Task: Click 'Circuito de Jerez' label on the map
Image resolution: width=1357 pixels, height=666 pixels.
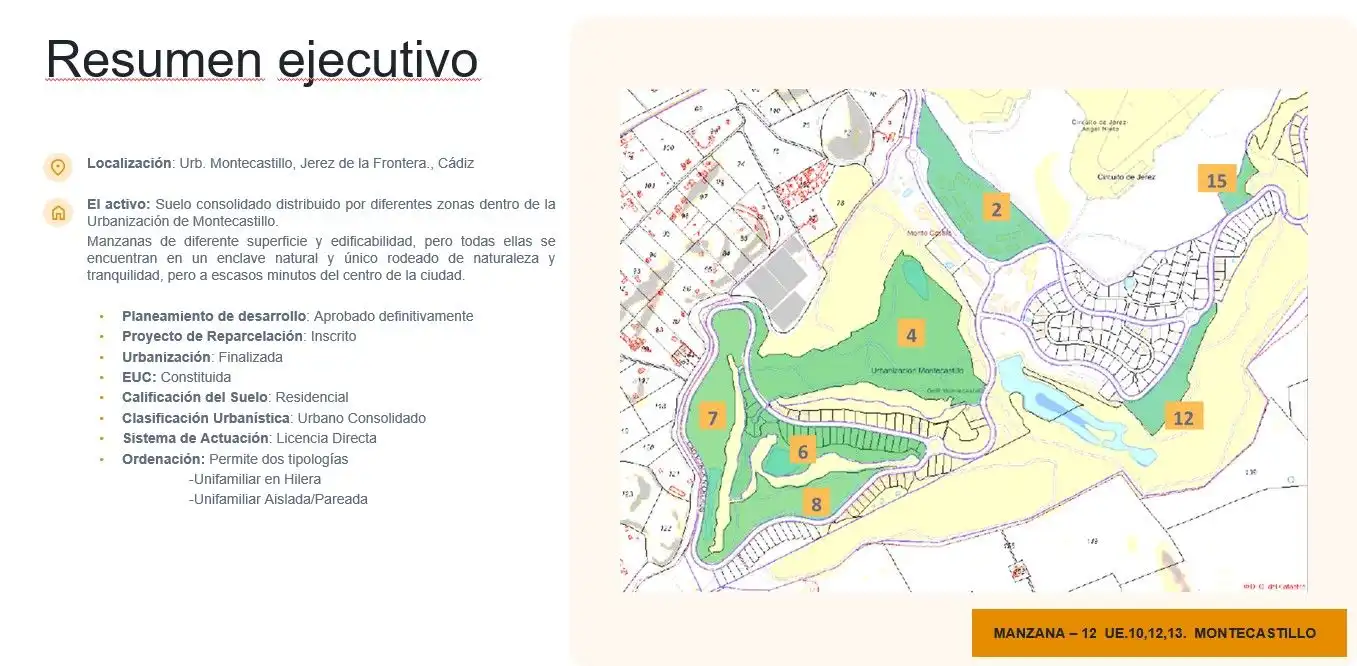Action: click(1127, 175)
